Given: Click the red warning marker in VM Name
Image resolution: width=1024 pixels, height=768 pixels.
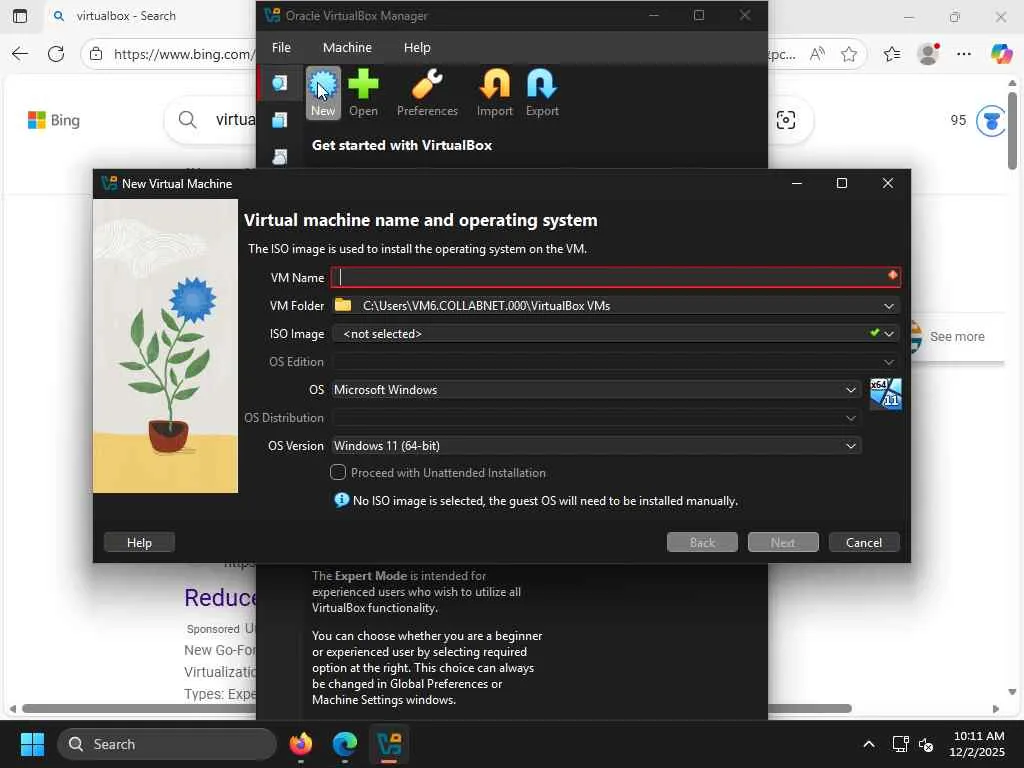Looking at the screenshot, I should pos(892,276).
